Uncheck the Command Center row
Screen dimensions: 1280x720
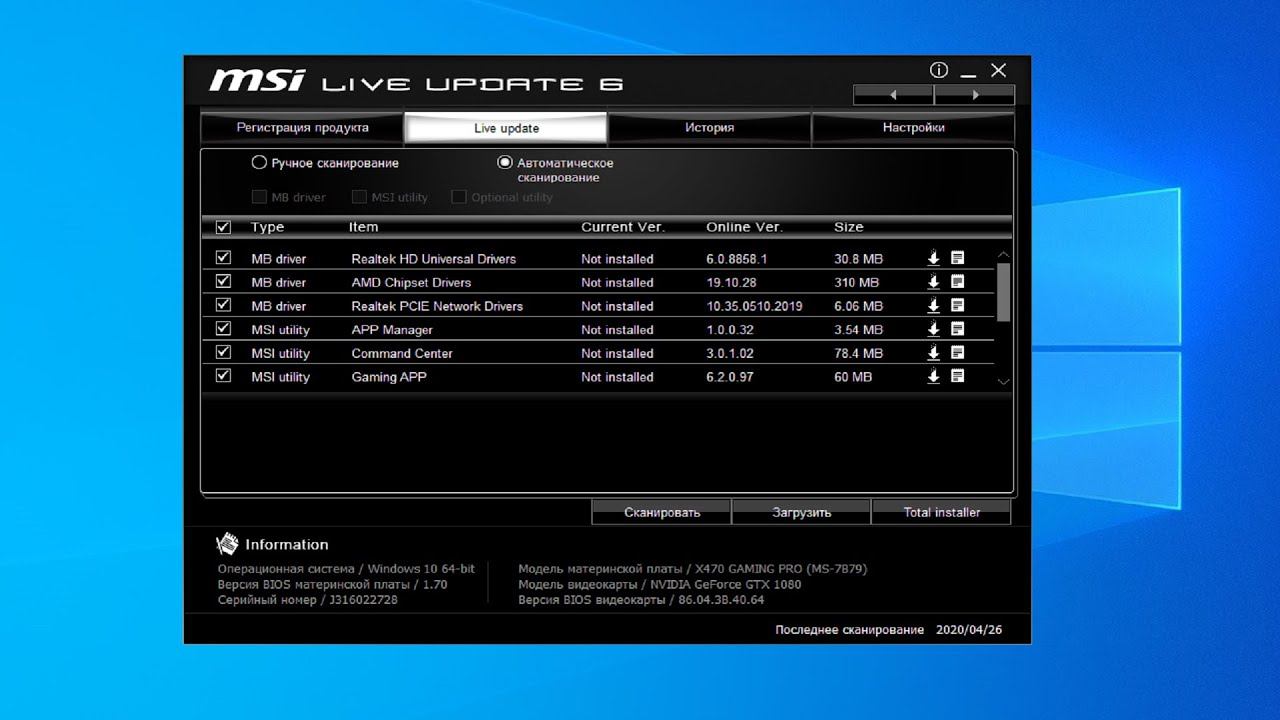(x=223, y=352)
